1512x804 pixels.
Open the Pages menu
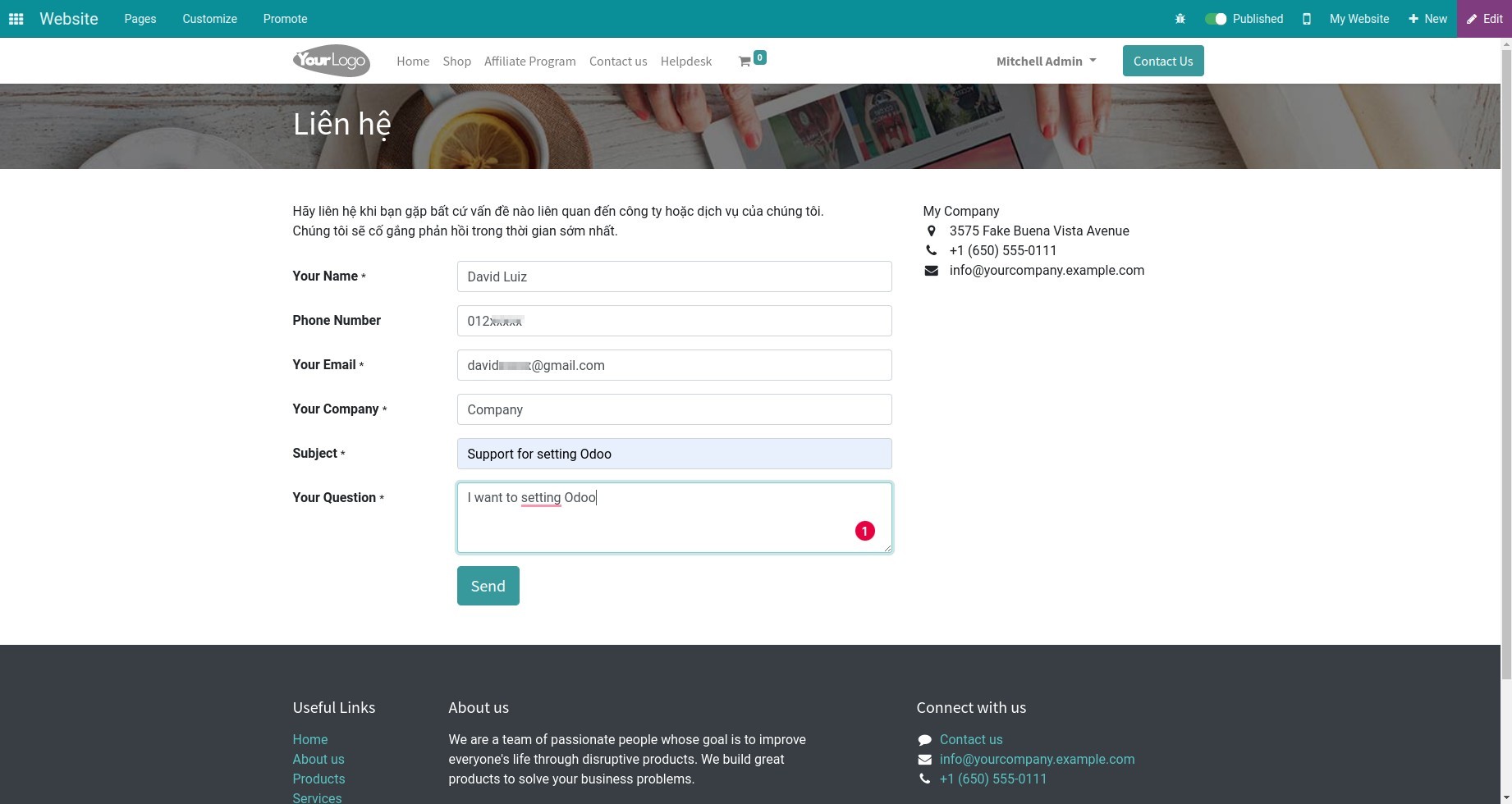point(140,18)
